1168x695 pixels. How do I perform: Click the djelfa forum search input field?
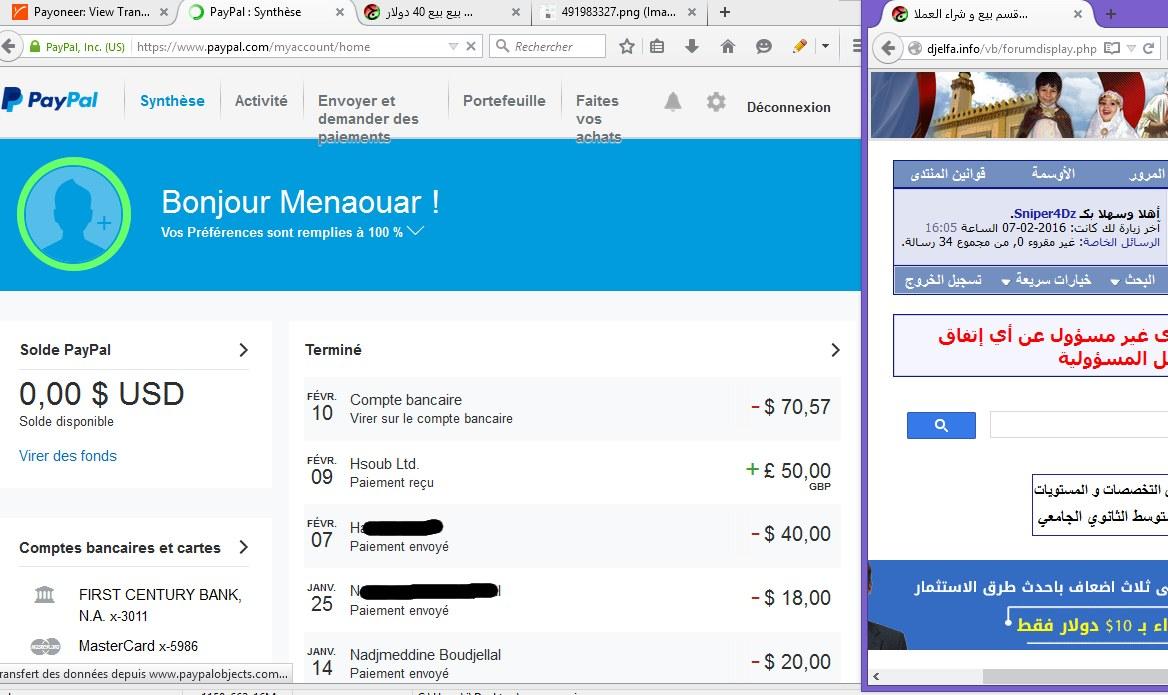1079,425
